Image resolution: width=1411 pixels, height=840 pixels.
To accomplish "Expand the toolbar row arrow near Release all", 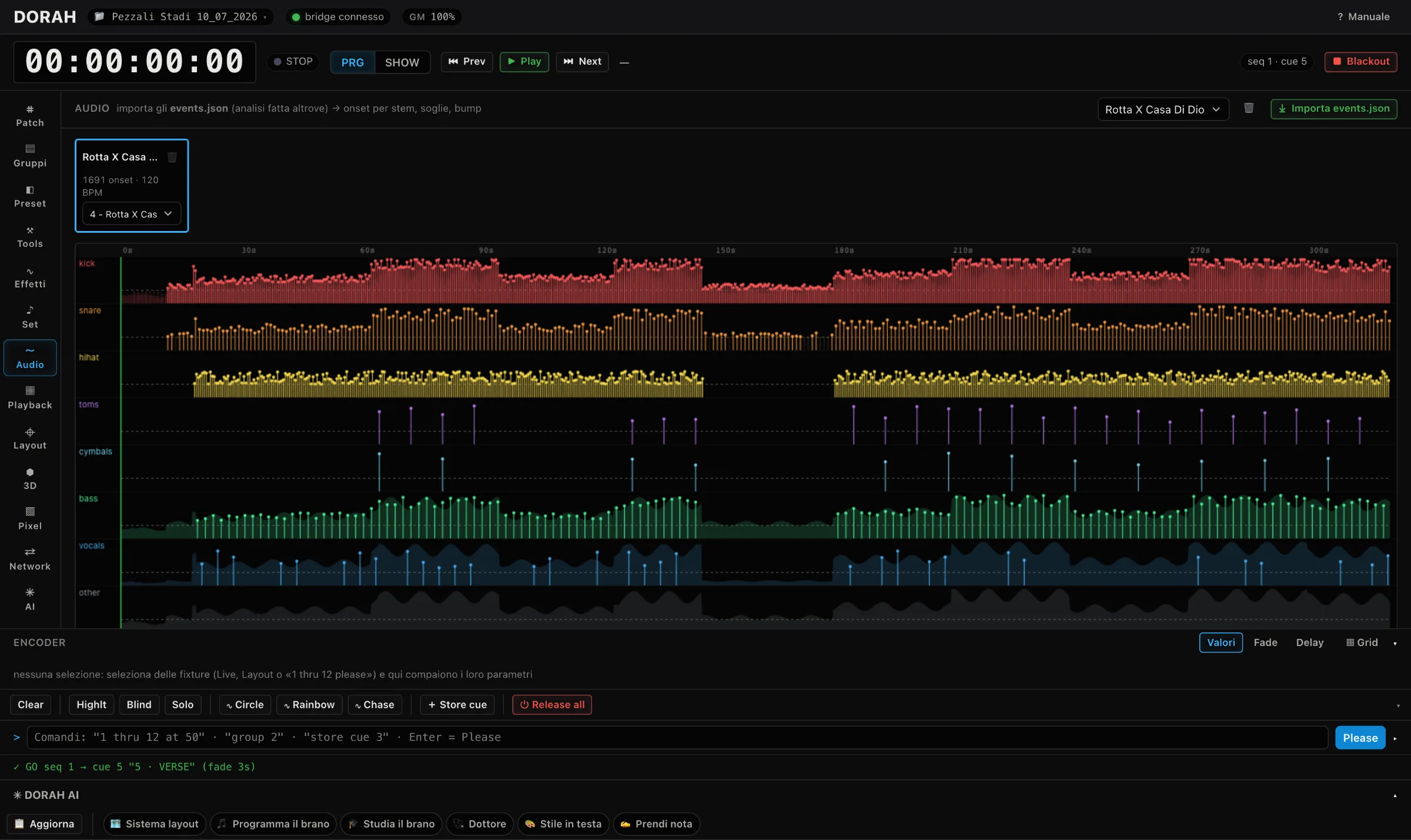I will (1398, 705).
